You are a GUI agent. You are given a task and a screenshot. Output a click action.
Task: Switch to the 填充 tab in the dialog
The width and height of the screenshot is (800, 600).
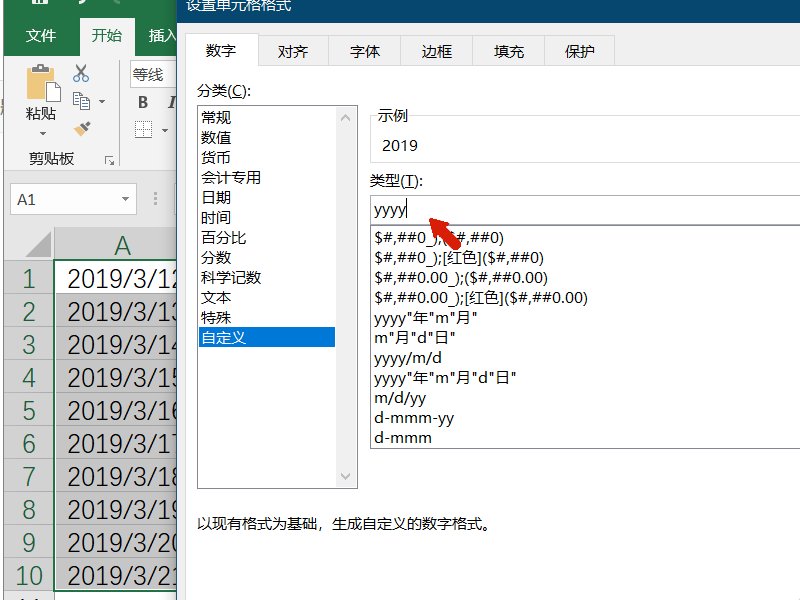coord(508,50)
